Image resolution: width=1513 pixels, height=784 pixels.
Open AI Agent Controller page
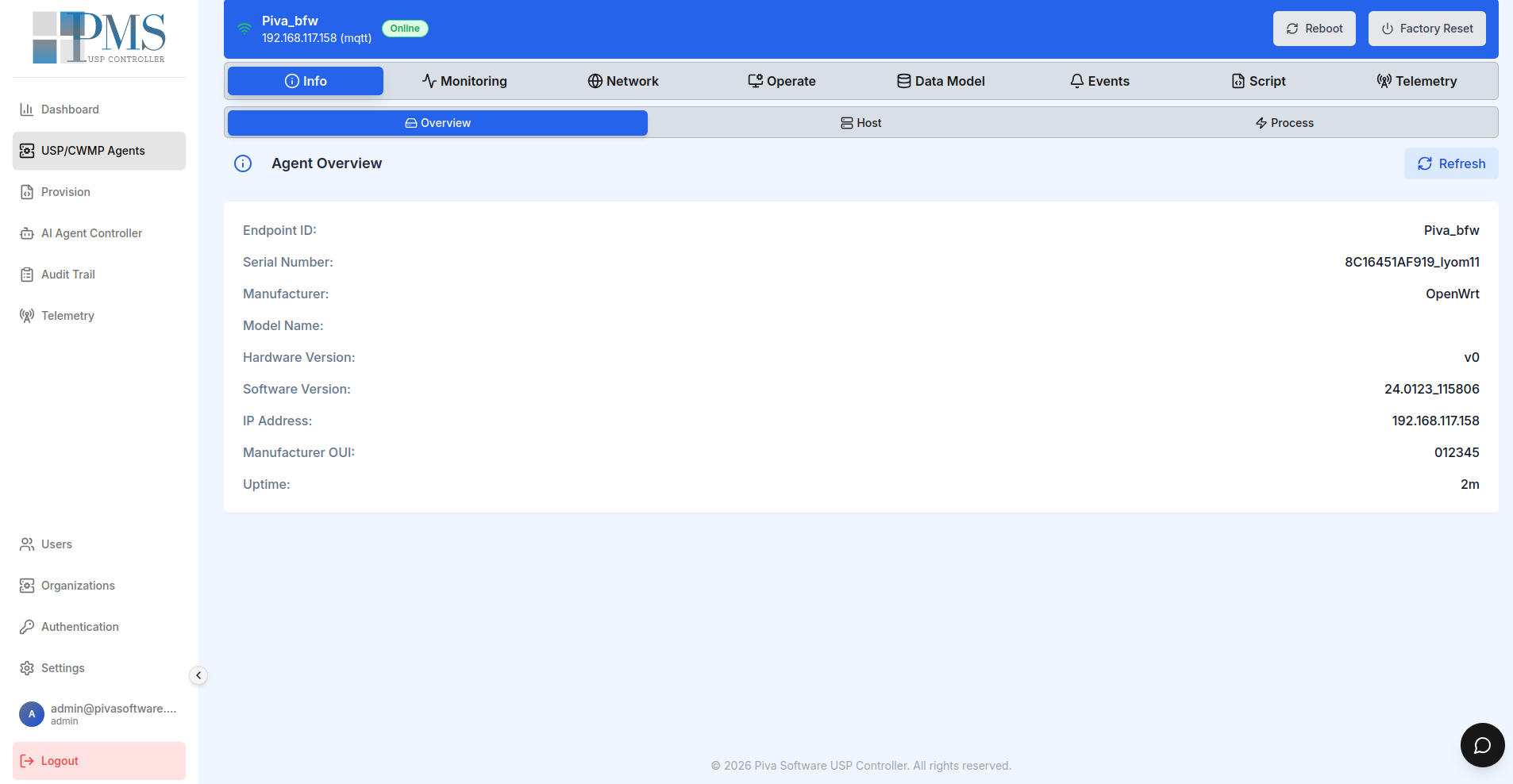tap(99, 233)
